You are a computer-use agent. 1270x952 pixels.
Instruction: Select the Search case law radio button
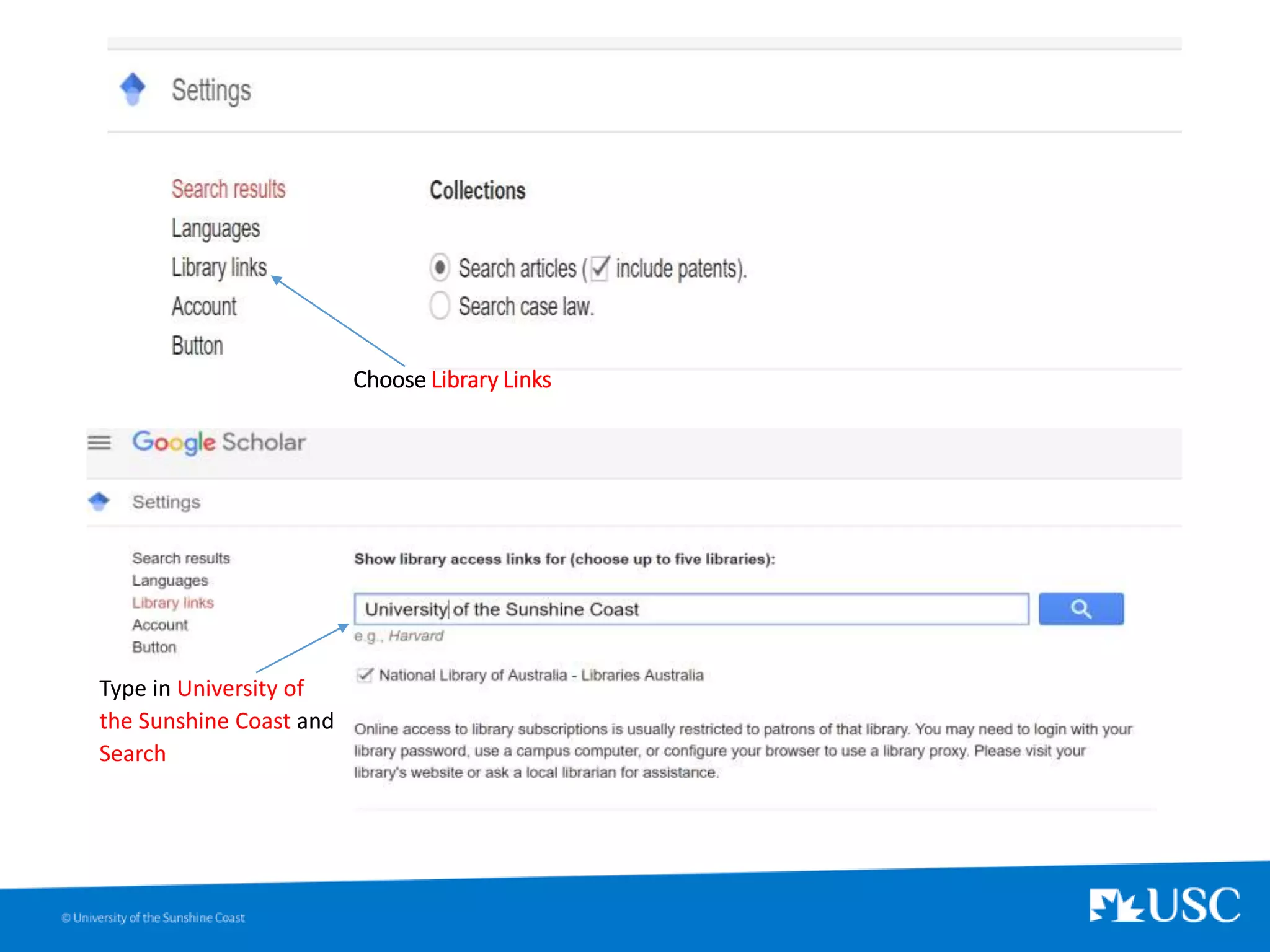pyautogui.click(x=440, y=306)
